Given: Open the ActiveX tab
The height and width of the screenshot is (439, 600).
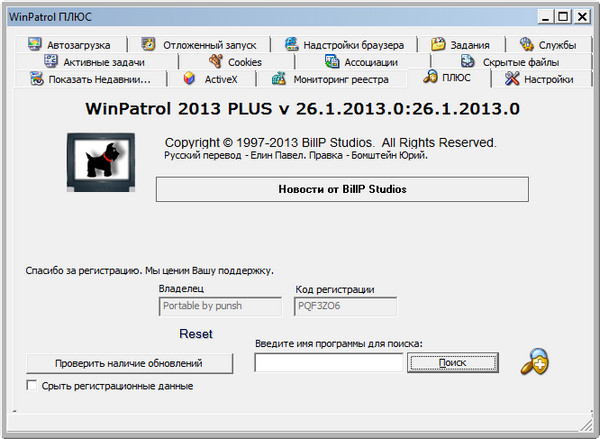Looking at the screenshot, I should [x=212, y=79].
